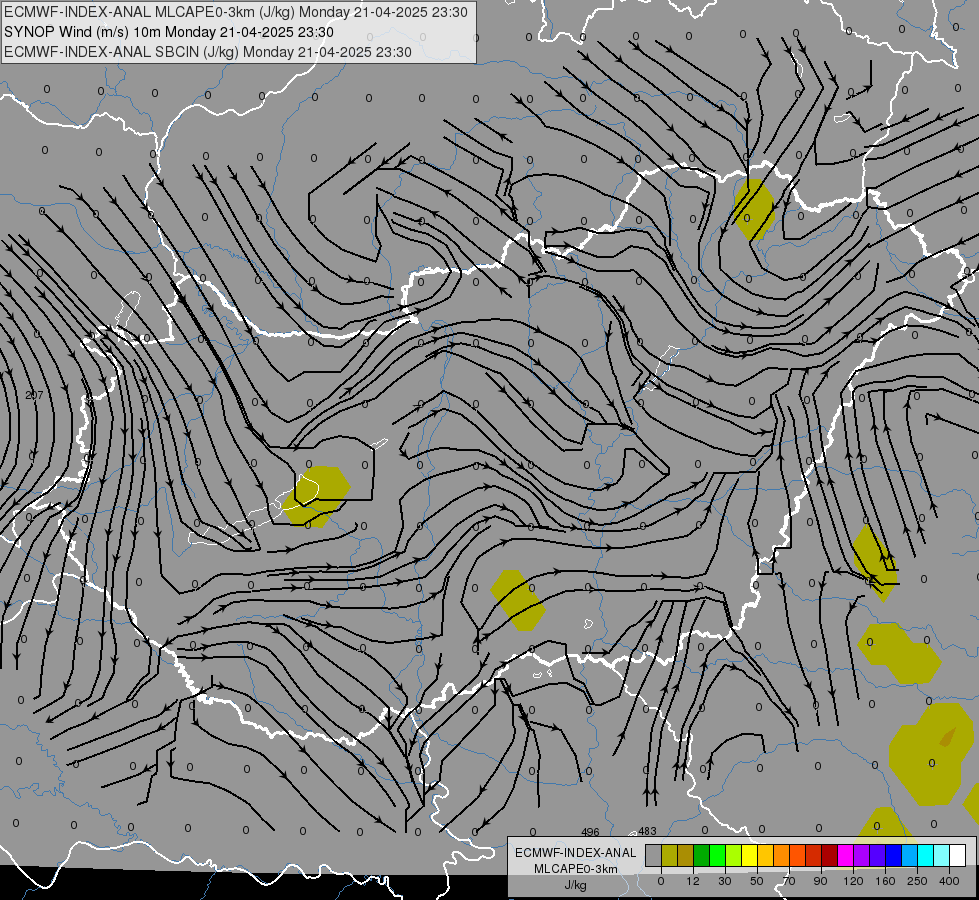979x900 pixels.
Task: Click the pure yellow legend swatch
Action: 749,855
